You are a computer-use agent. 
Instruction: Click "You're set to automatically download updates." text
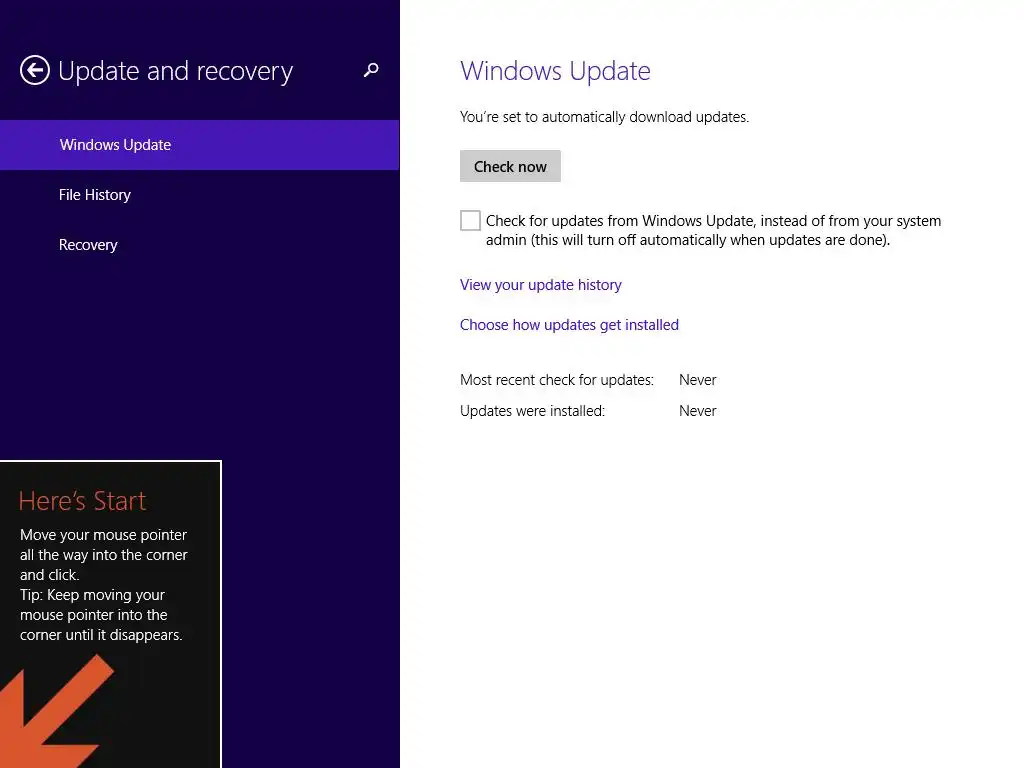click(x=604, y=117)
